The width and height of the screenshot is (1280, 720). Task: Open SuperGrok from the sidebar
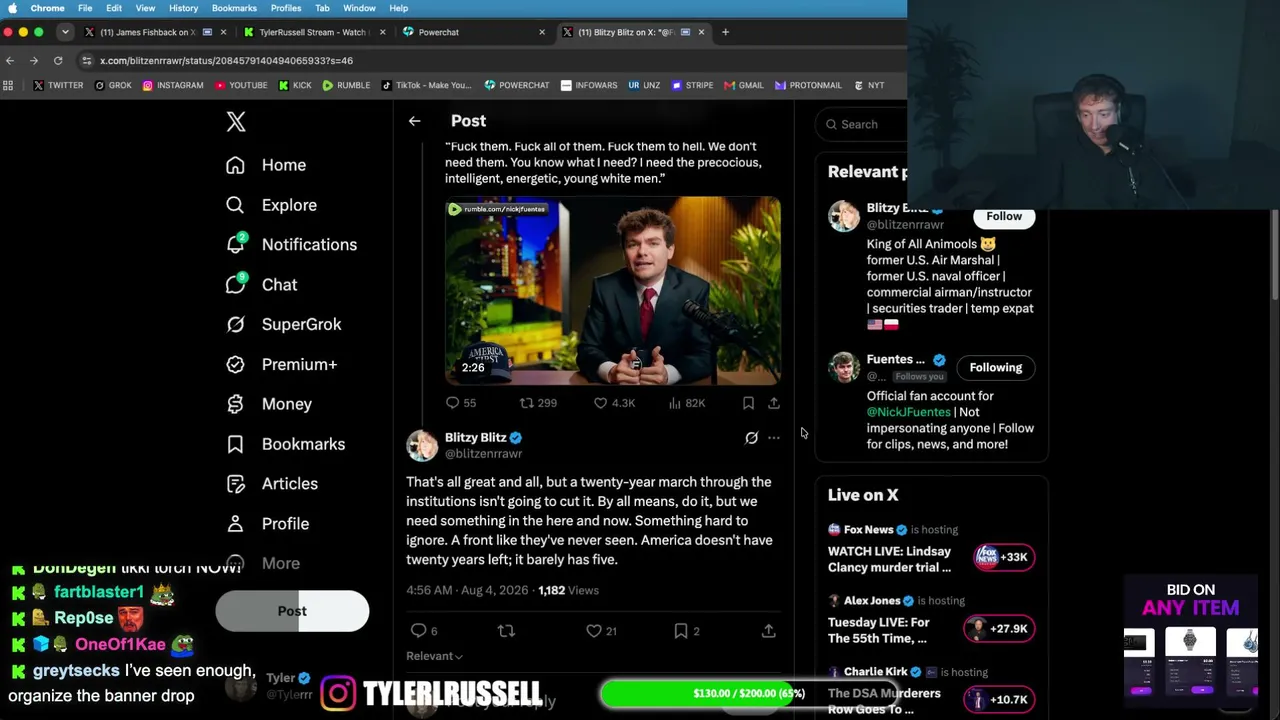click(284, 324)
